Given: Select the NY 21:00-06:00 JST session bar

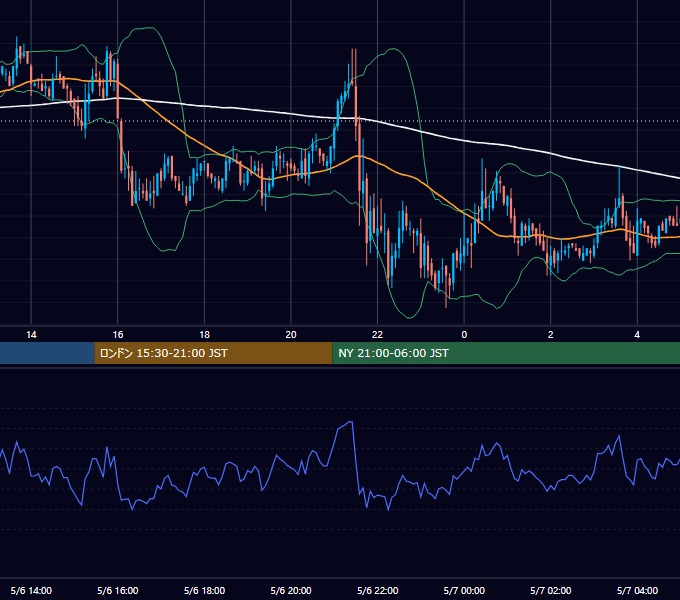Looking at the screenshot, I should point(506,353).
